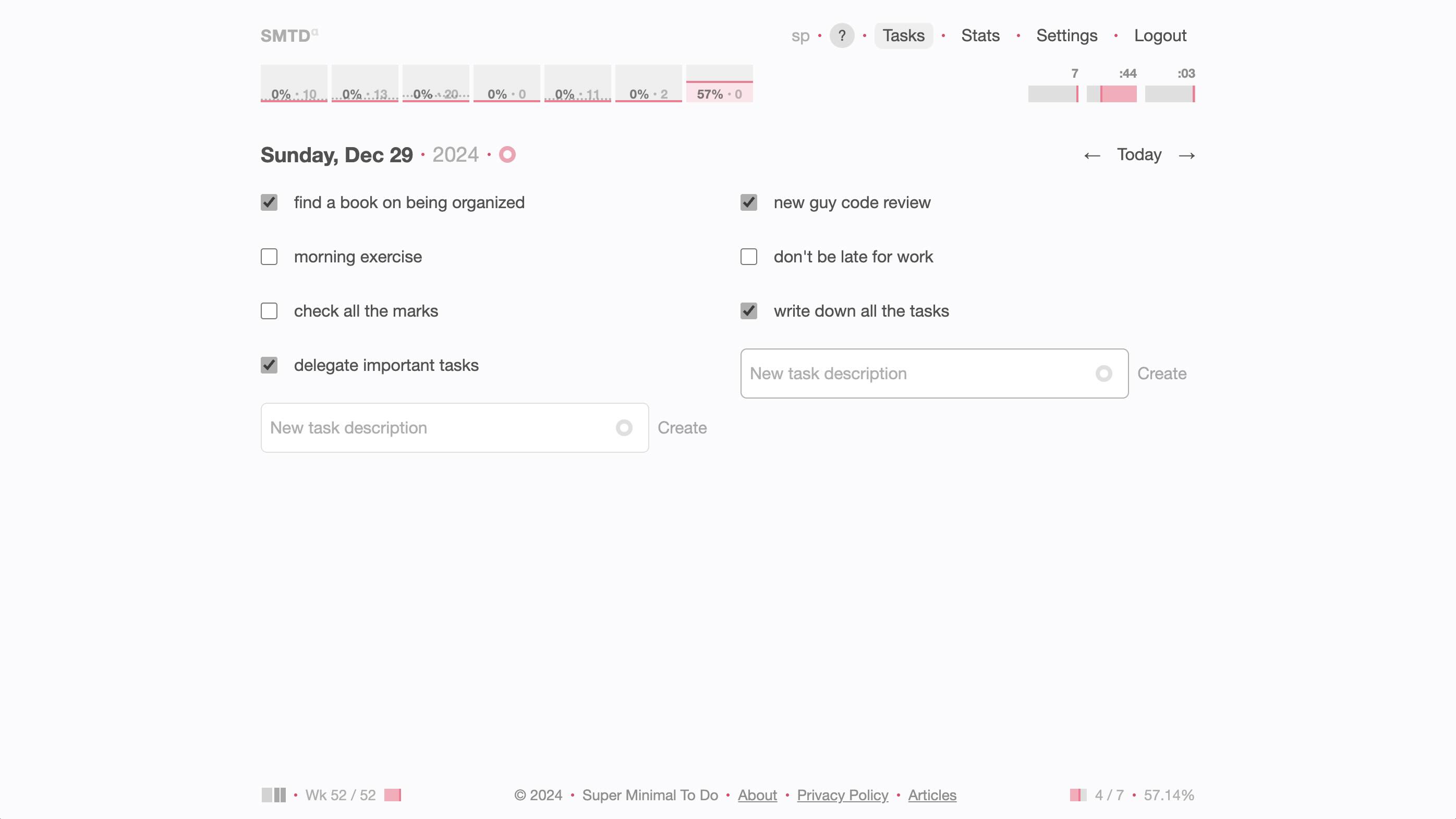Image resolution: width=1456 pixels, height=819 pixels.
Task: Click priority circle in left new task field
Action: tap(624, 428)
